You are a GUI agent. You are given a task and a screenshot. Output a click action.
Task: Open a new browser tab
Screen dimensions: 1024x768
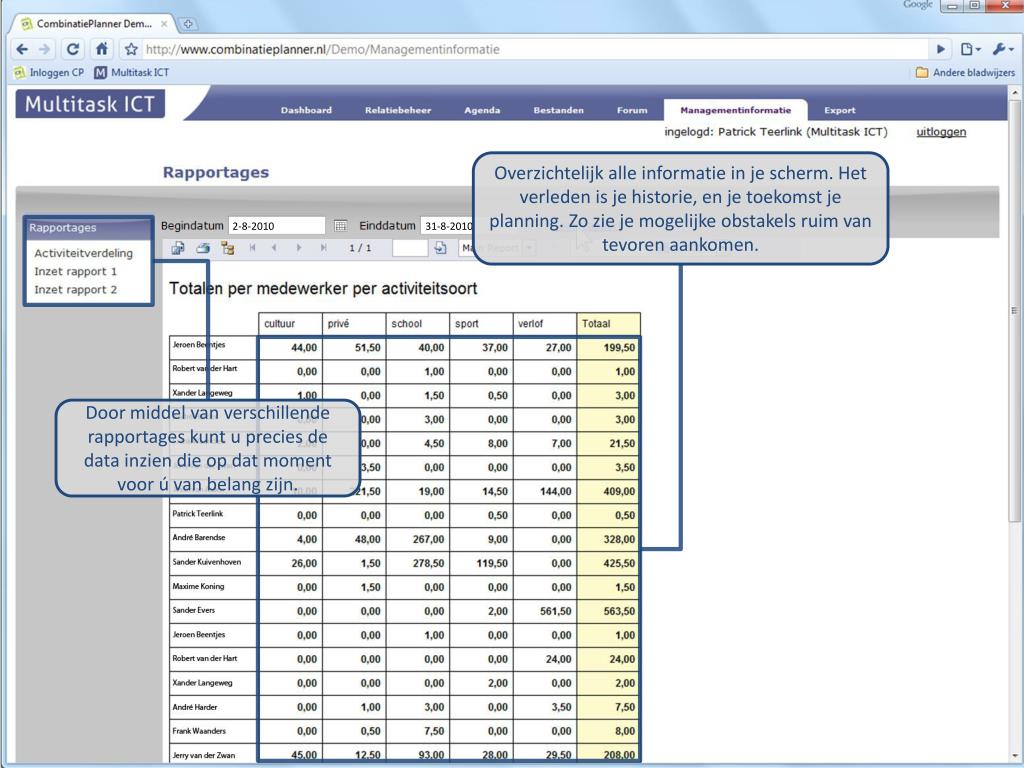(x=187, y=24)
